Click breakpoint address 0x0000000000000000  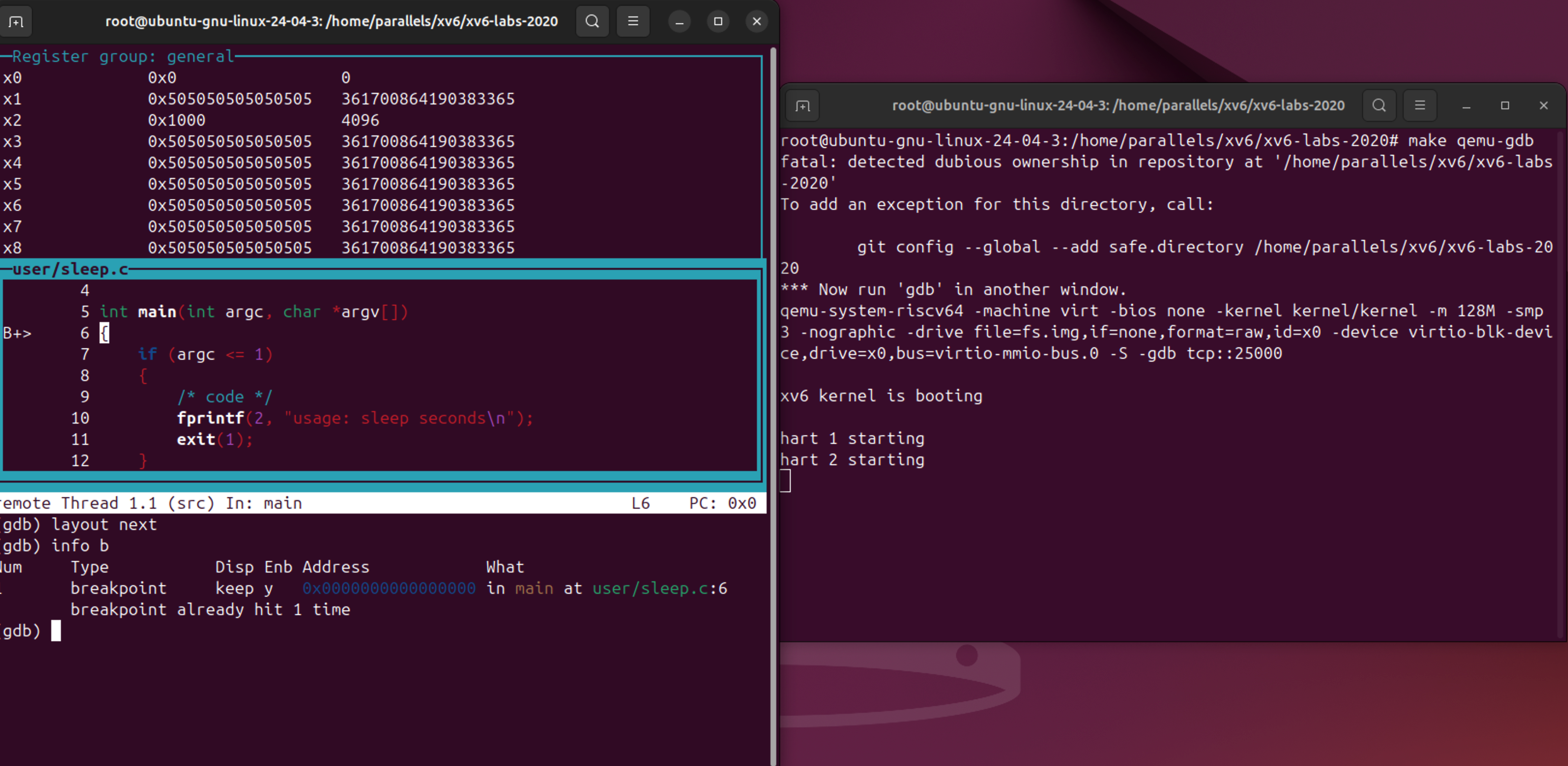(389, 588)
